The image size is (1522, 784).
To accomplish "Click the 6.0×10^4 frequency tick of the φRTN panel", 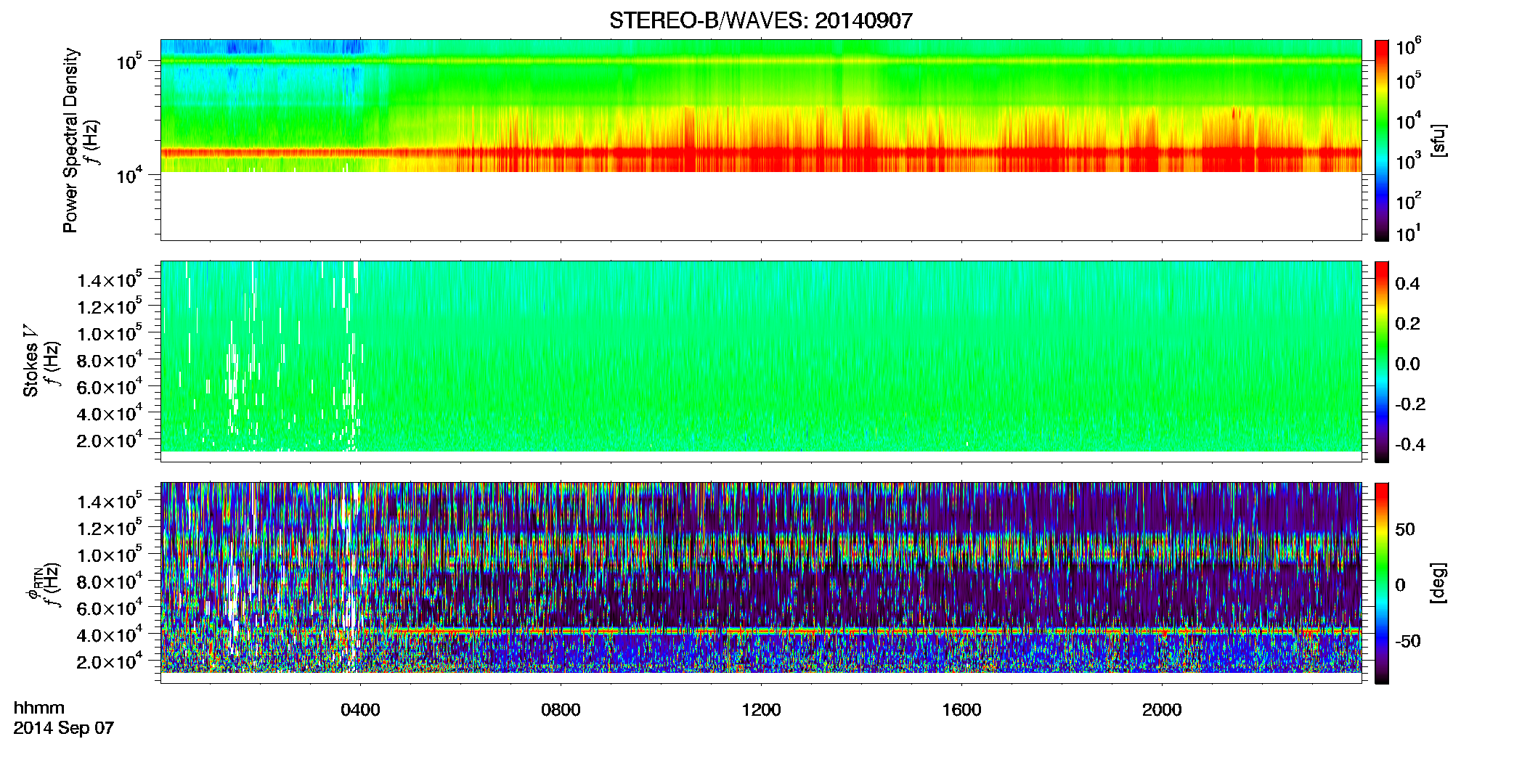I will (110, 608).
